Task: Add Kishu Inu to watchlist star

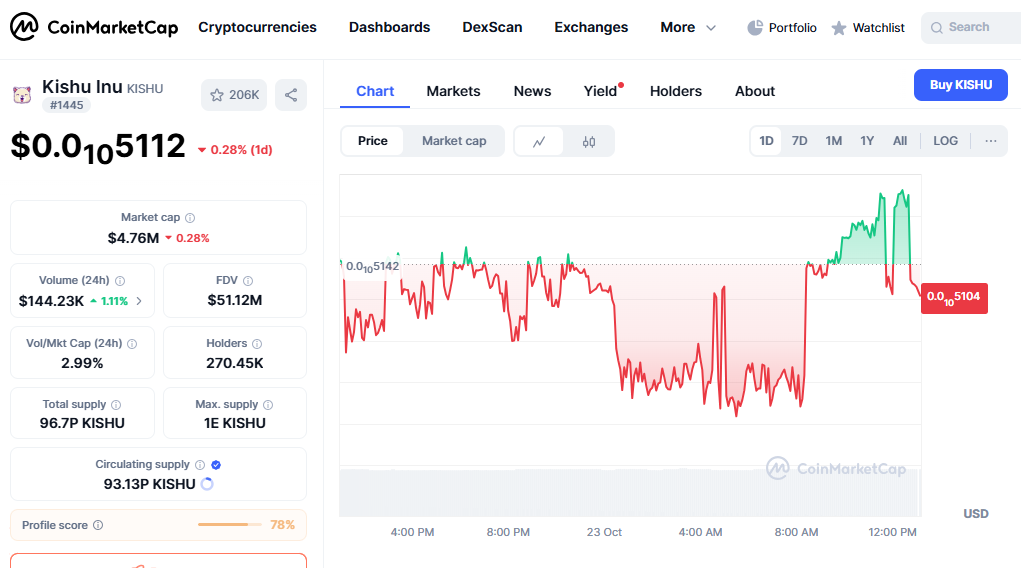Action: pyautogui.click(x=234, y=95)
